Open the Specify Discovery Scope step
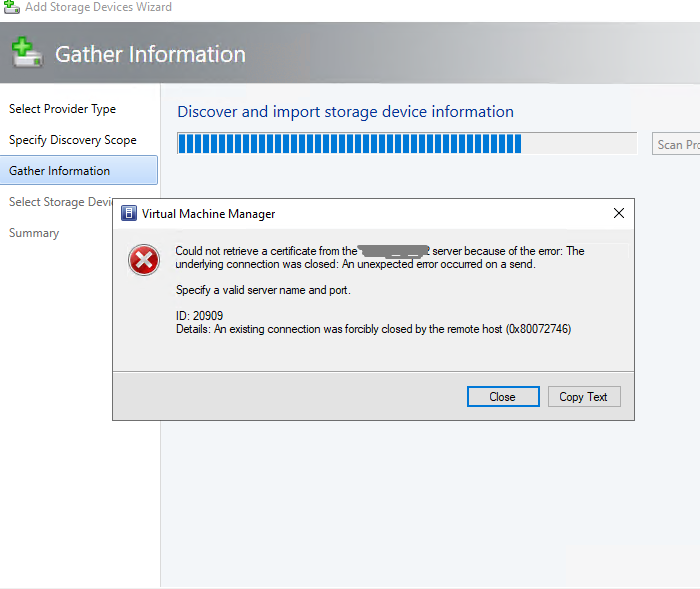 [x=73, y=140]
